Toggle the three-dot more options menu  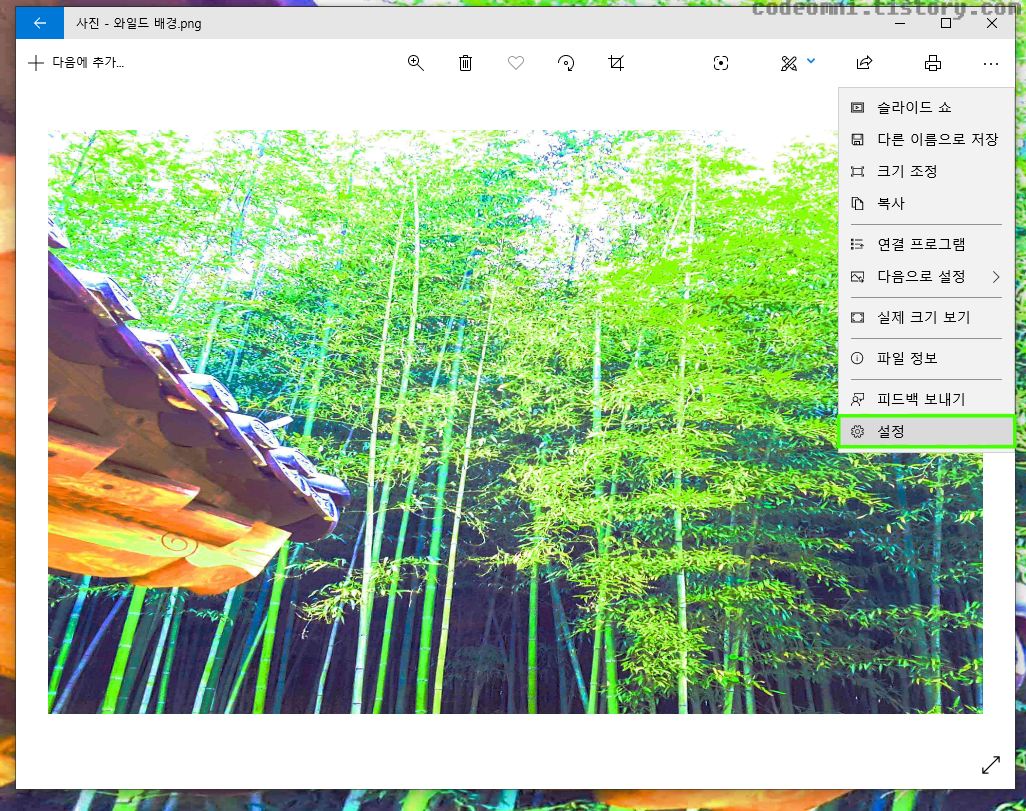click(991, 63)
